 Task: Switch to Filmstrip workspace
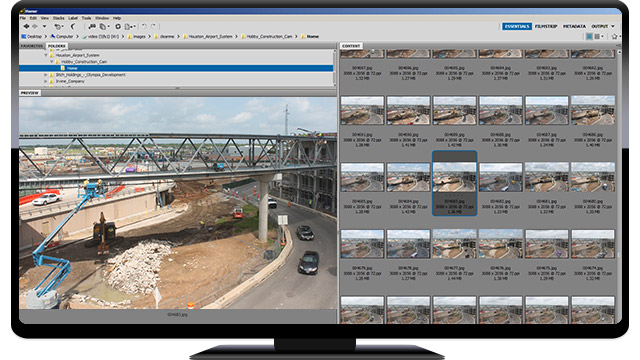coord(546,26)
